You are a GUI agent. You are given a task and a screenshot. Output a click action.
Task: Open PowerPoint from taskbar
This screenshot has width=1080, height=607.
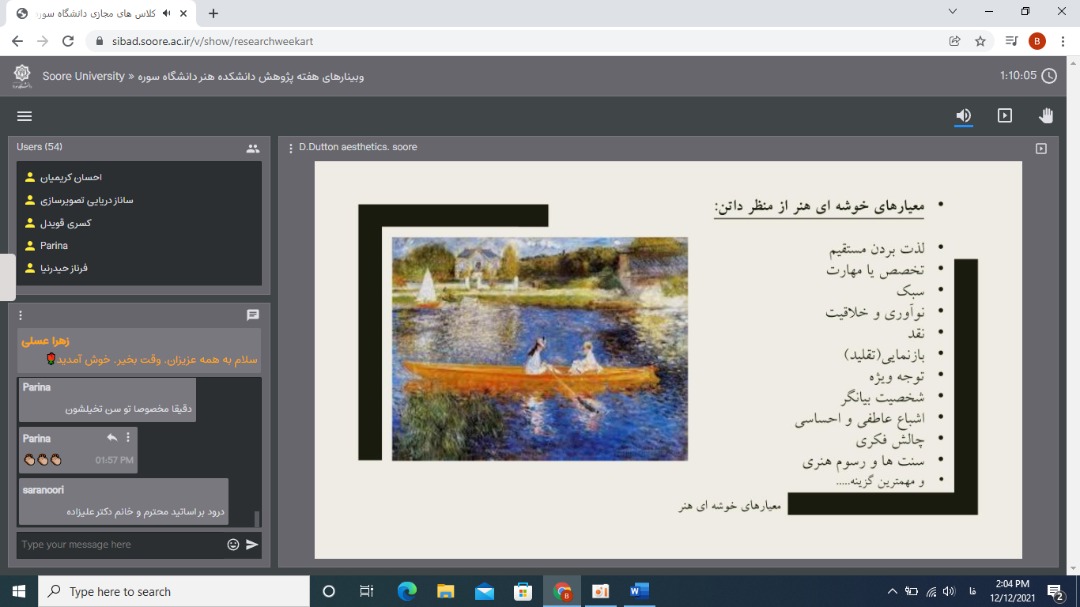coord(601,591)
